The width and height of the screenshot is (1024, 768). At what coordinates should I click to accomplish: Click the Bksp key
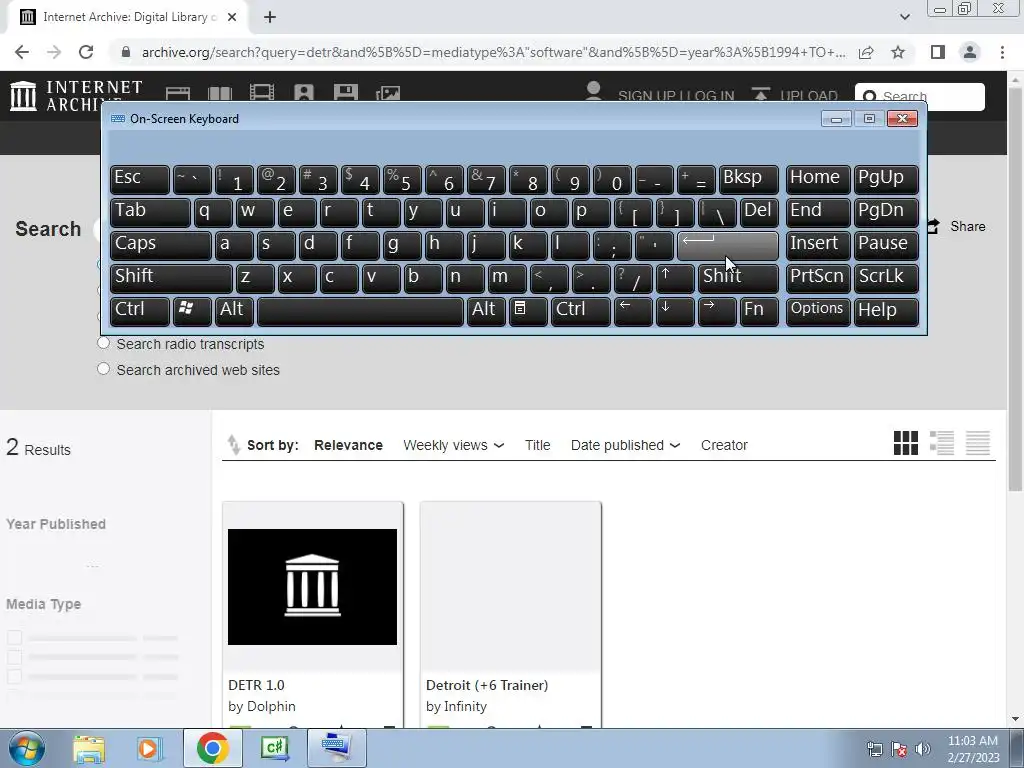tap(748, 179)
